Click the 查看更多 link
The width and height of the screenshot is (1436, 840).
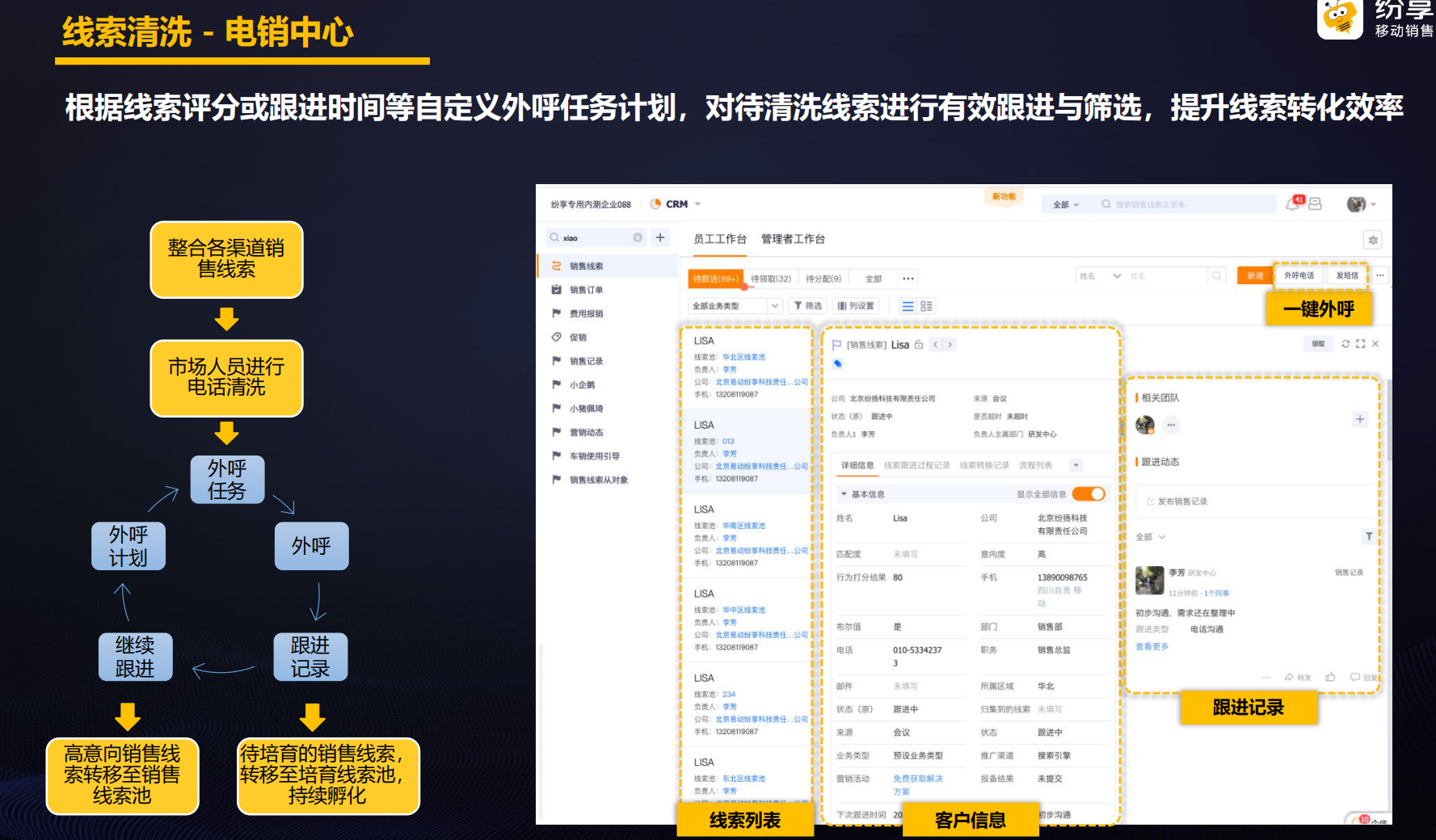point(1152,646)
